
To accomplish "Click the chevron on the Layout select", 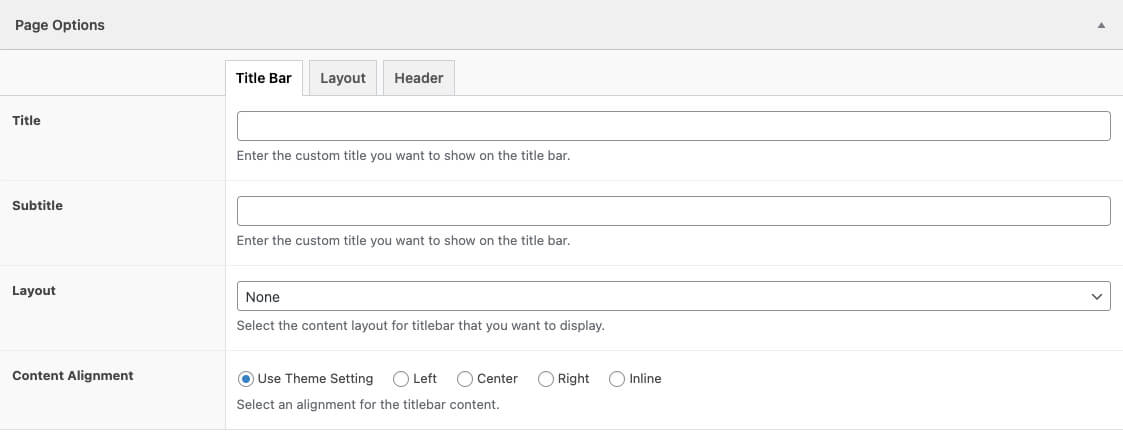I will pyautogui.click(x=1097, y=297).
